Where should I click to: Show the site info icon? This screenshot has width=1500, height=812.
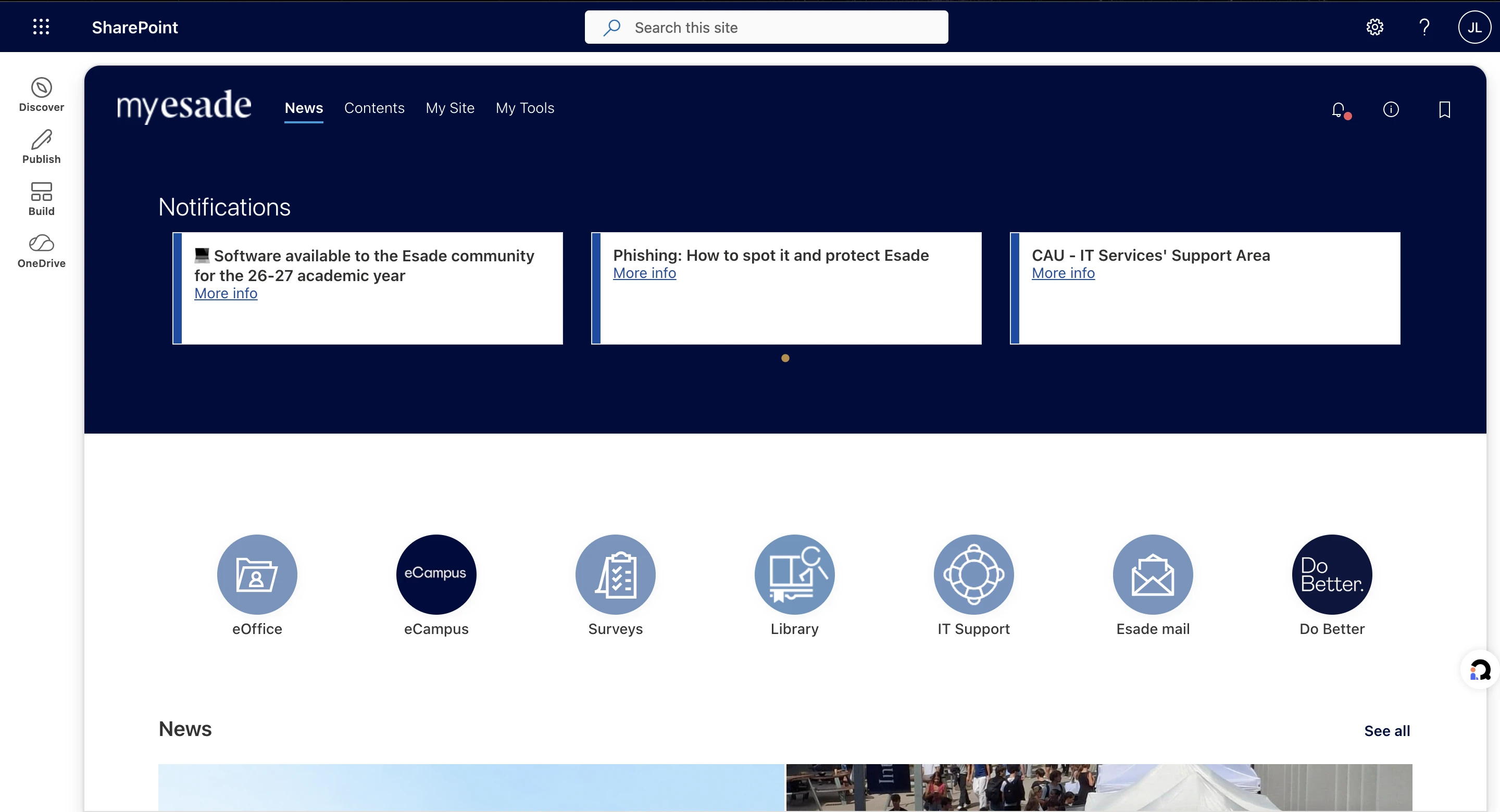(x=1391, y=109)
